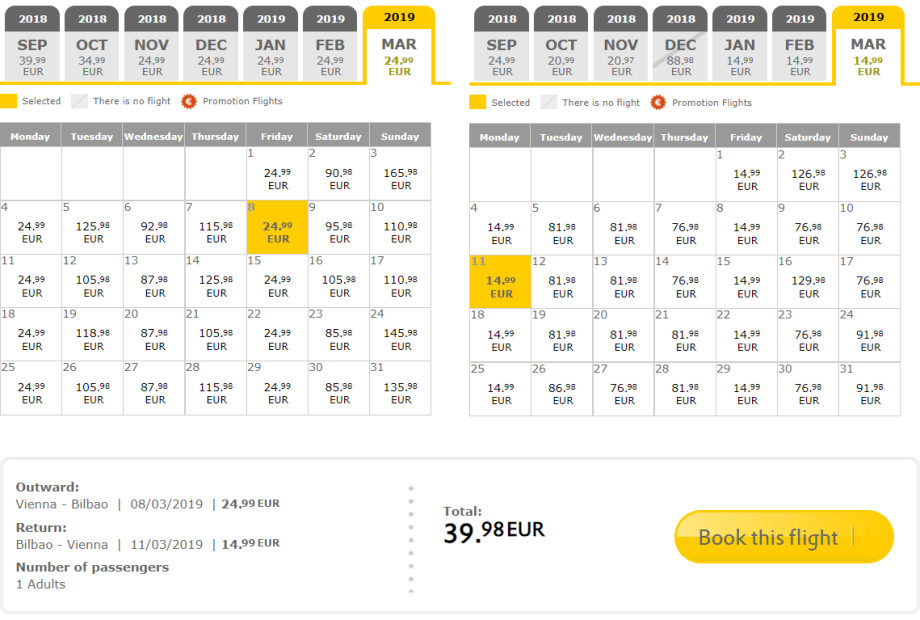Open the DEC 2018 tab priced 88.98 EUR

pyautogui.click(x=681, y=45)
